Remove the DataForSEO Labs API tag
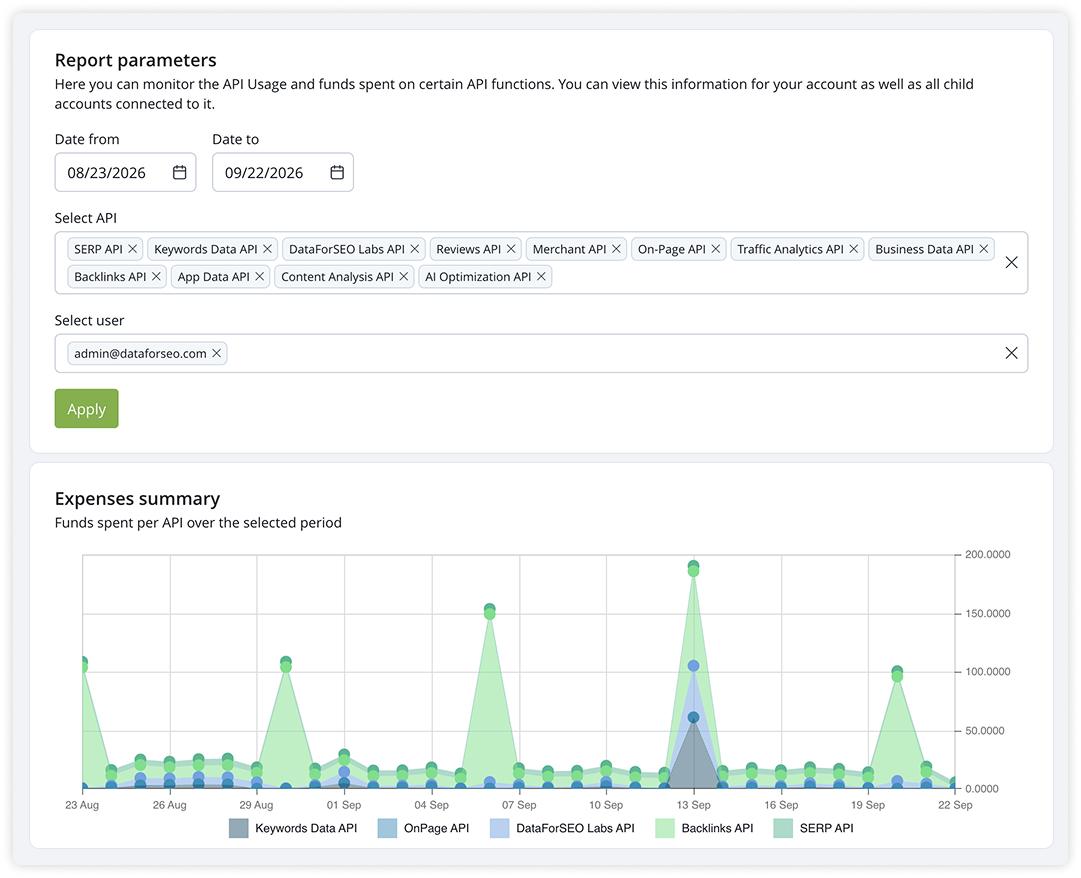 tap(415, 249)
